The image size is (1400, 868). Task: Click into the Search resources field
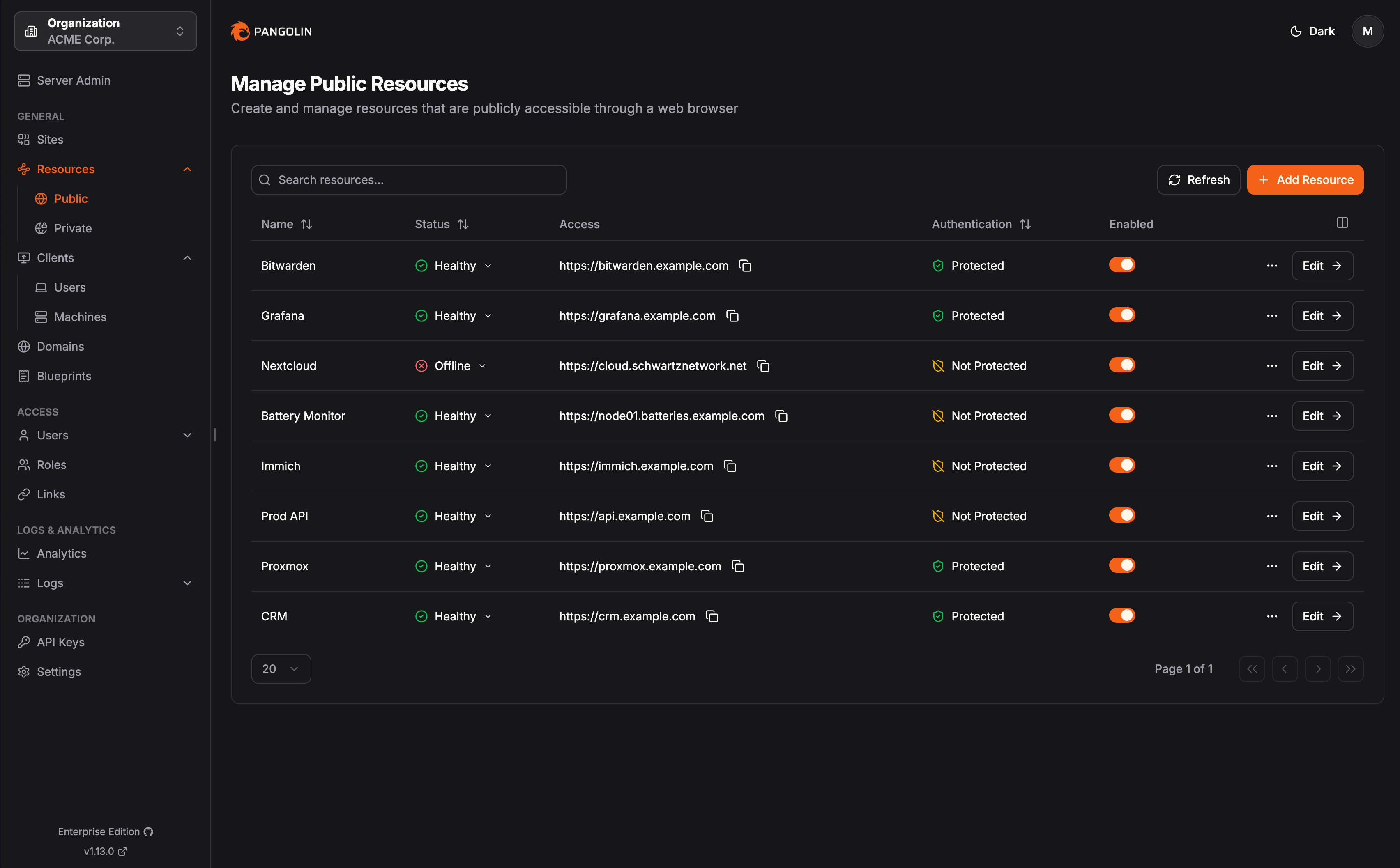[x=408, y=180]
